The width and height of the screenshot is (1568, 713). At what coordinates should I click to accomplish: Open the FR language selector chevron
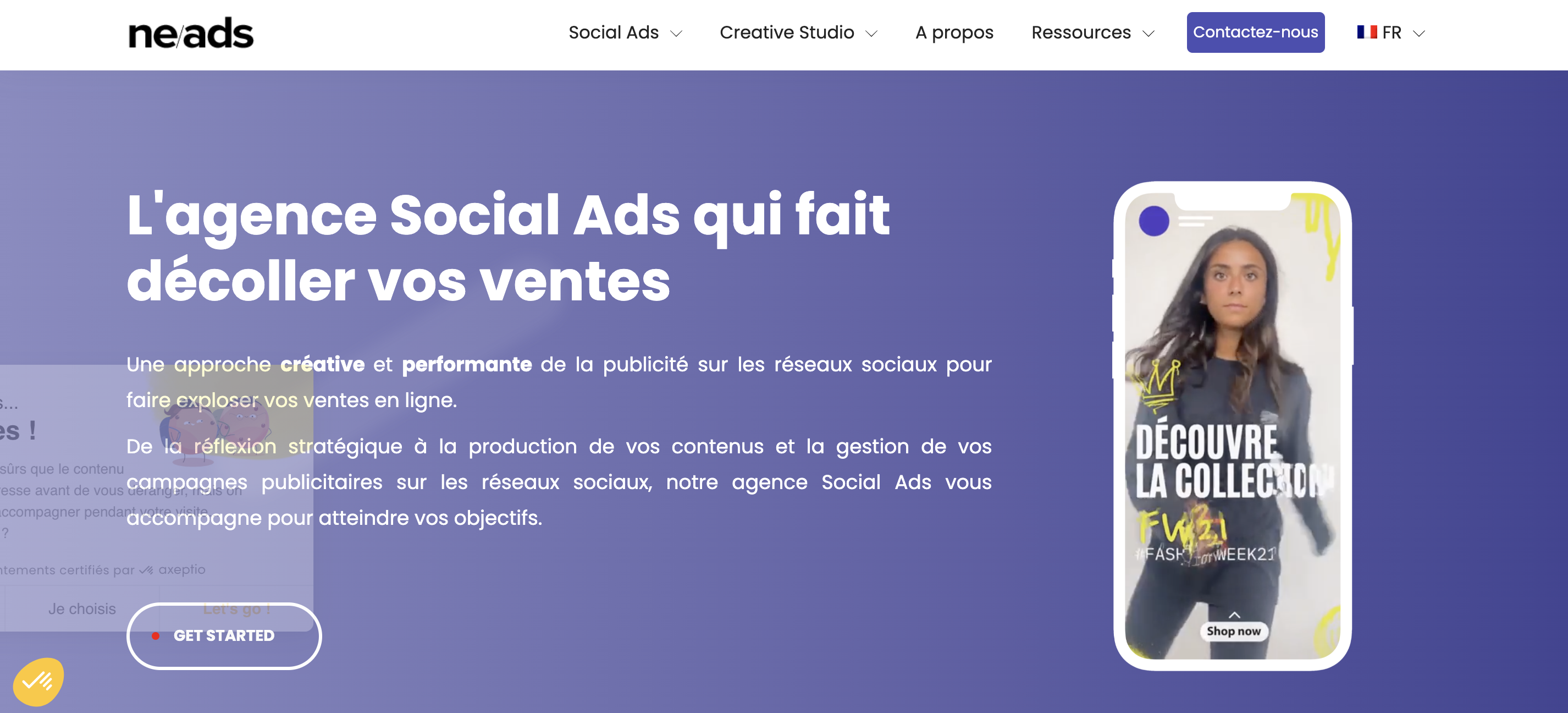pos(1419,34)
